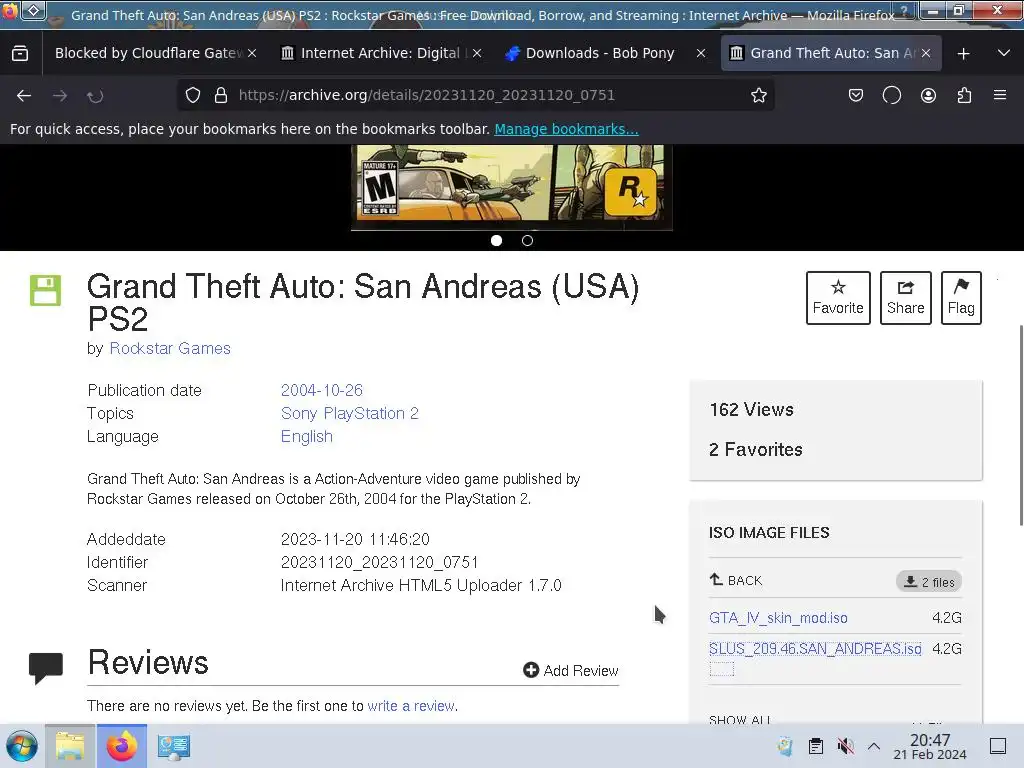Click the 2 Favorites text

(x=756, y=449)
